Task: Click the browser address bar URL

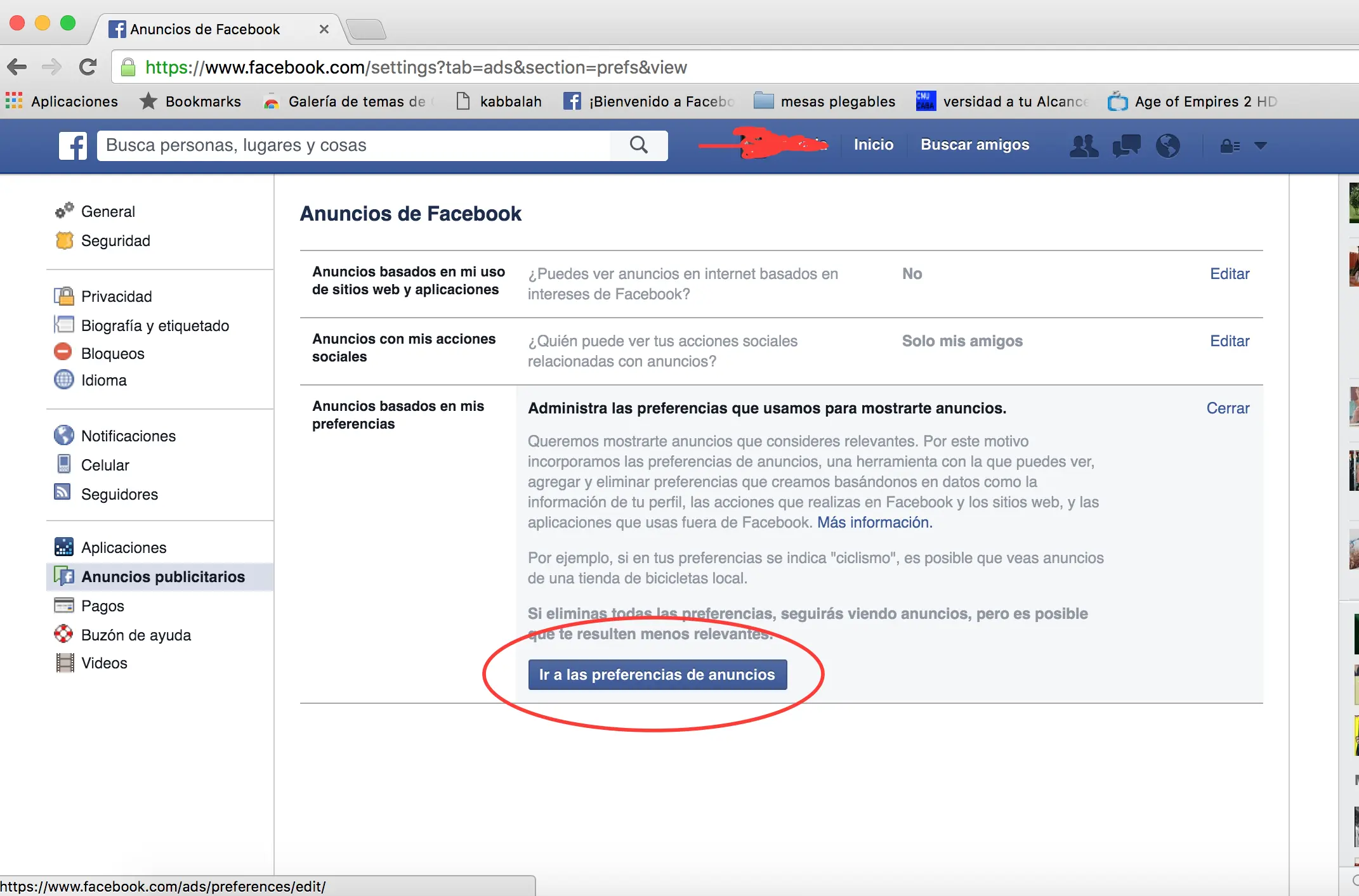Action: (x=416, y=67)
